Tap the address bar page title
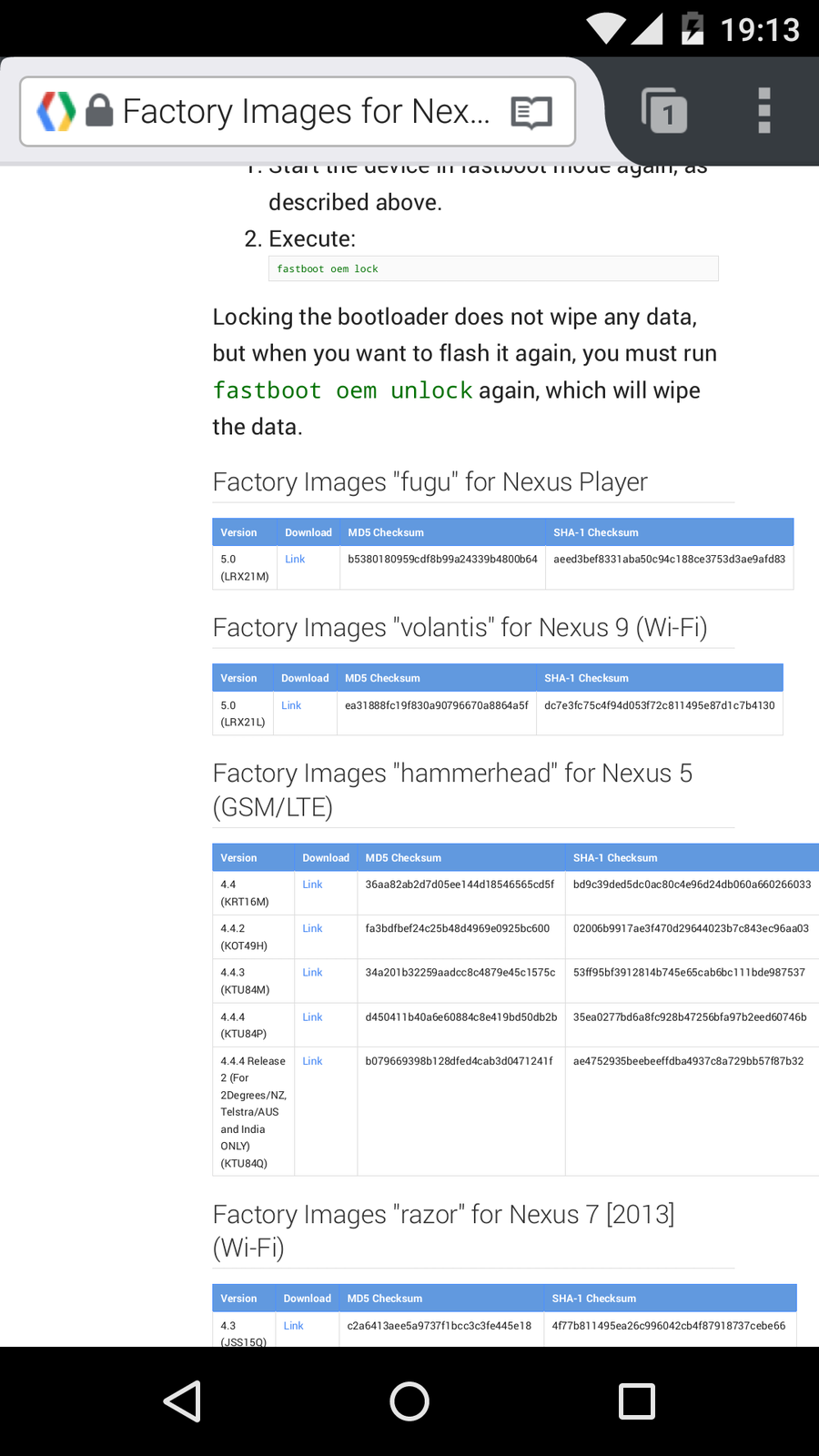This screenshot has height=1456, width=819. point(306,111)
